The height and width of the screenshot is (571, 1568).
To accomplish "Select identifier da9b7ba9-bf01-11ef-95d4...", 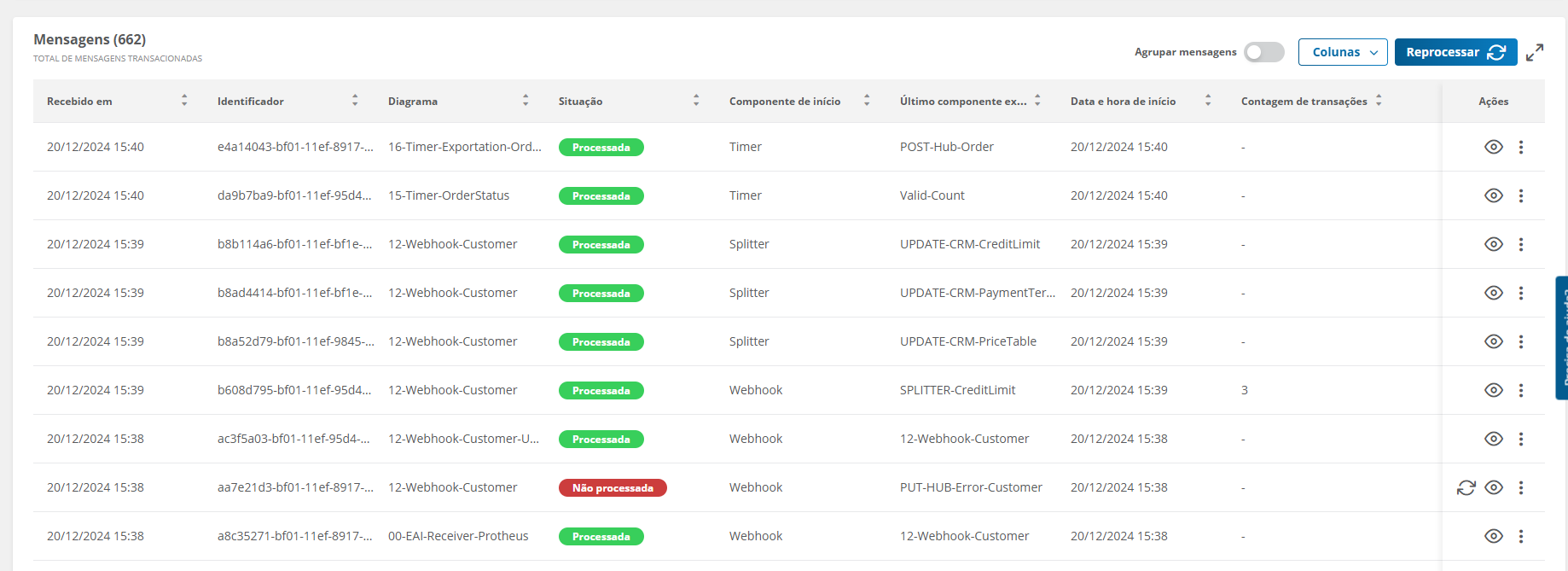I will (x=294, y=195).
